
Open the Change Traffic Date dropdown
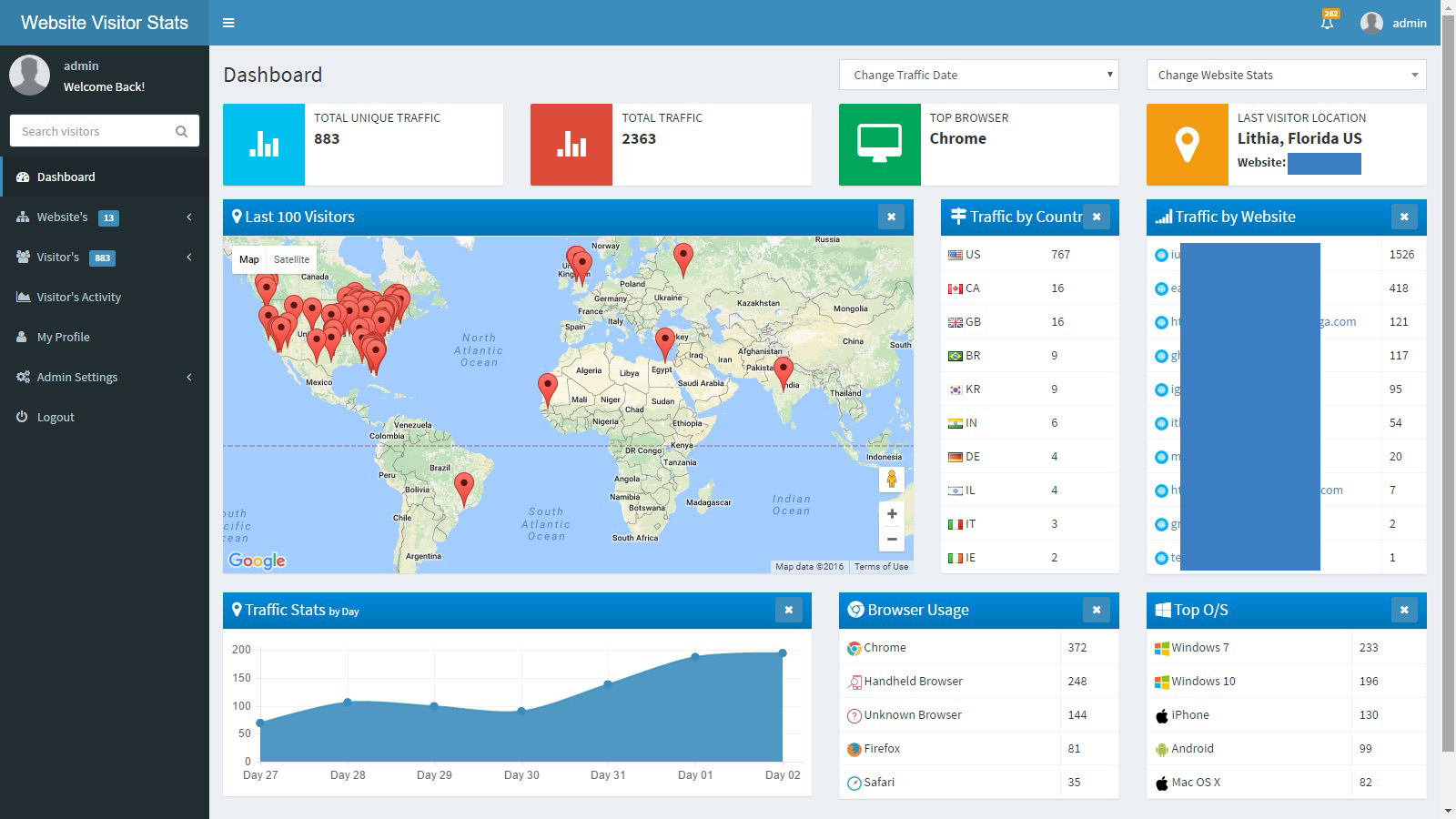click(x=978, y=75)
